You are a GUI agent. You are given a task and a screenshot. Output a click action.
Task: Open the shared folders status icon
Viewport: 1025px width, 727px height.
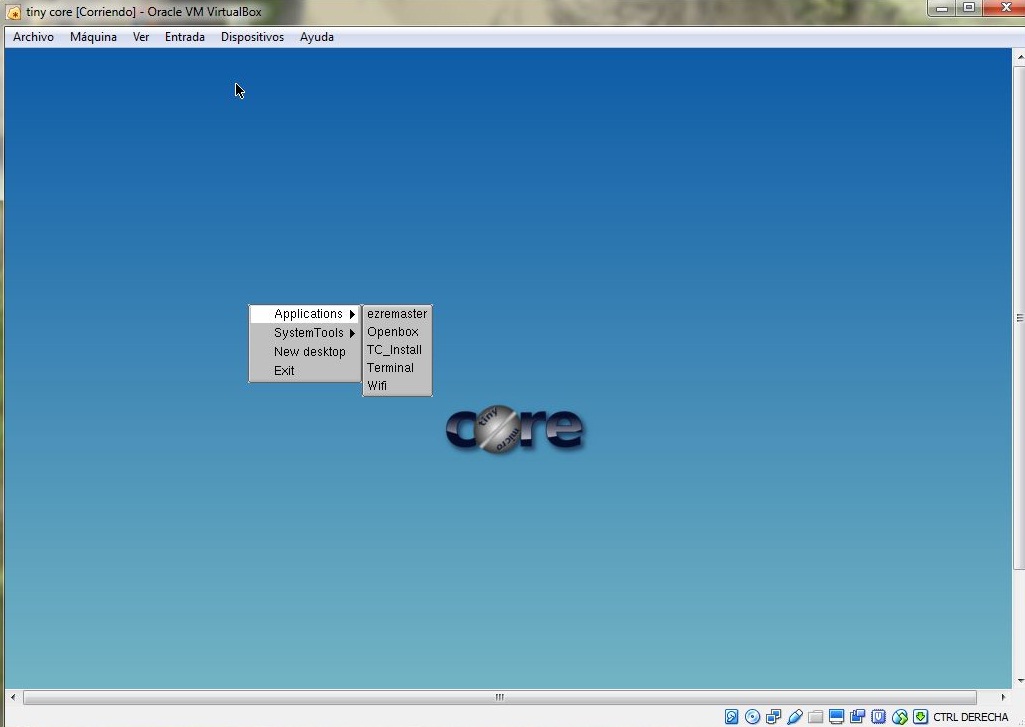coord(816,717)
